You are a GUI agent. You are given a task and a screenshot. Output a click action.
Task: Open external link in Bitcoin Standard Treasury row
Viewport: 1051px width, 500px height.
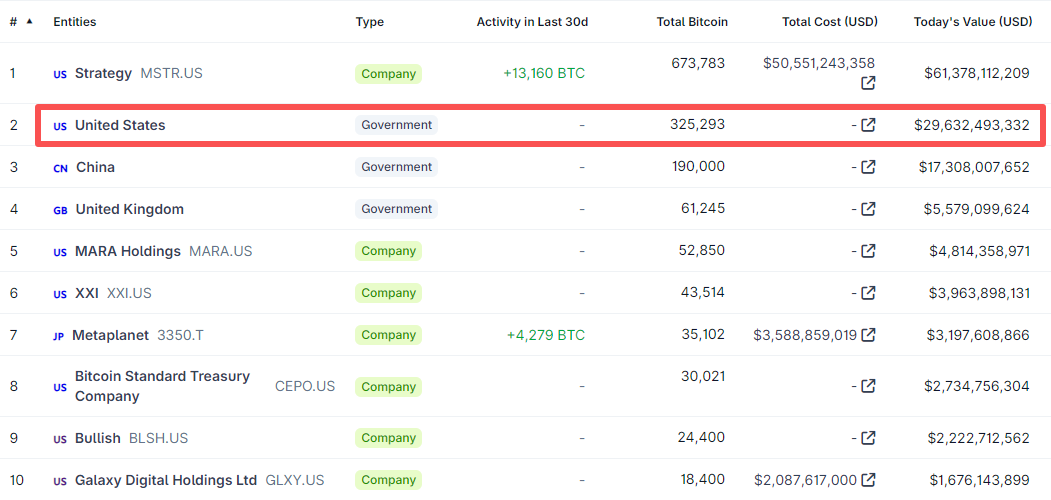[868, 386]
